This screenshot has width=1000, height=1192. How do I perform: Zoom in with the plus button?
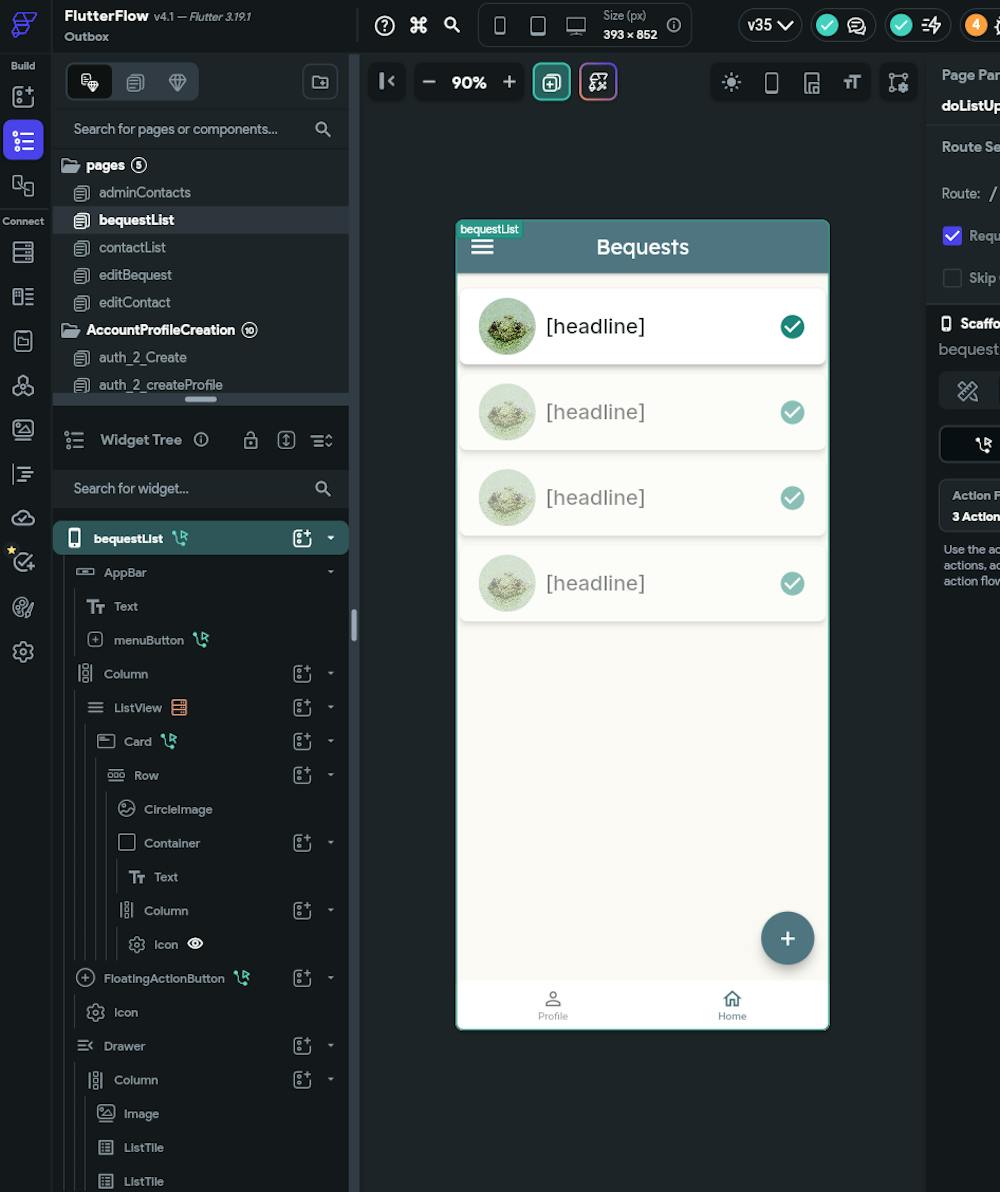click(510, 81)
